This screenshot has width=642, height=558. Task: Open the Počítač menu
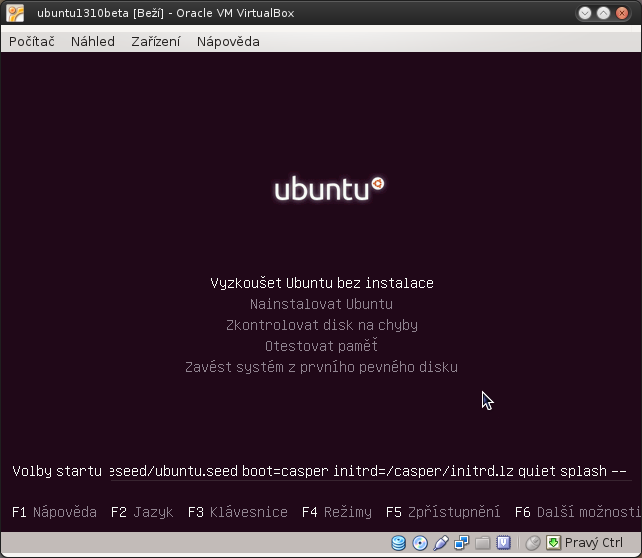click(x=32, y=42)
